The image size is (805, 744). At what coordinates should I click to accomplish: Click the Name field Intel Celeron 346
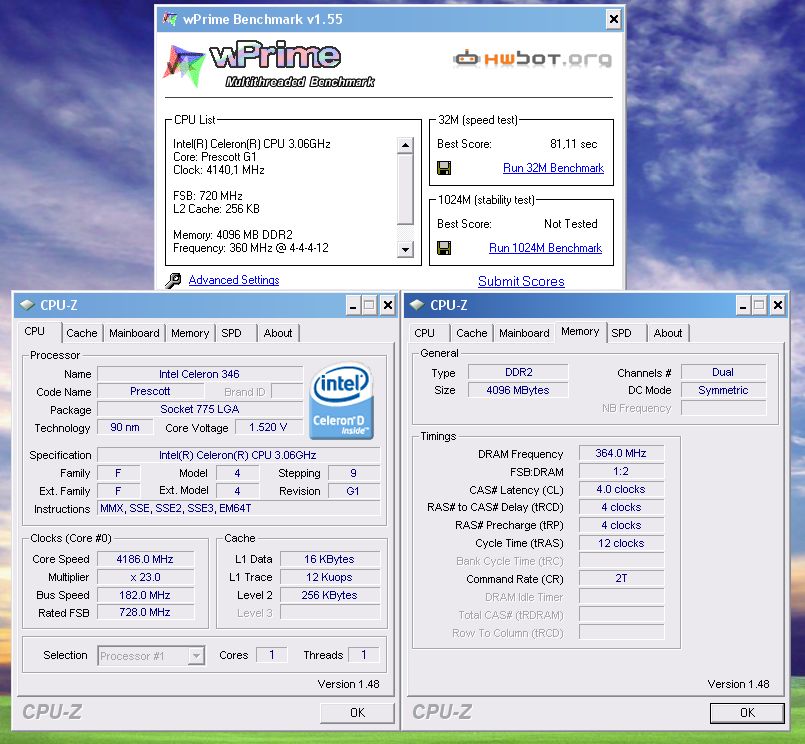coord(200,374)
